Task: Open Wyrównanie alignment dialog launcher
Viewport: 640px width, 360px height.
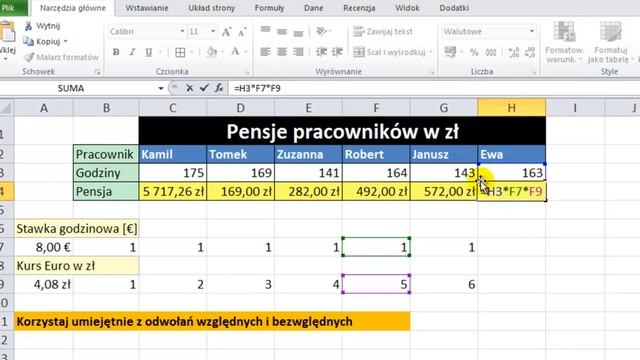Action: [431, 72]
